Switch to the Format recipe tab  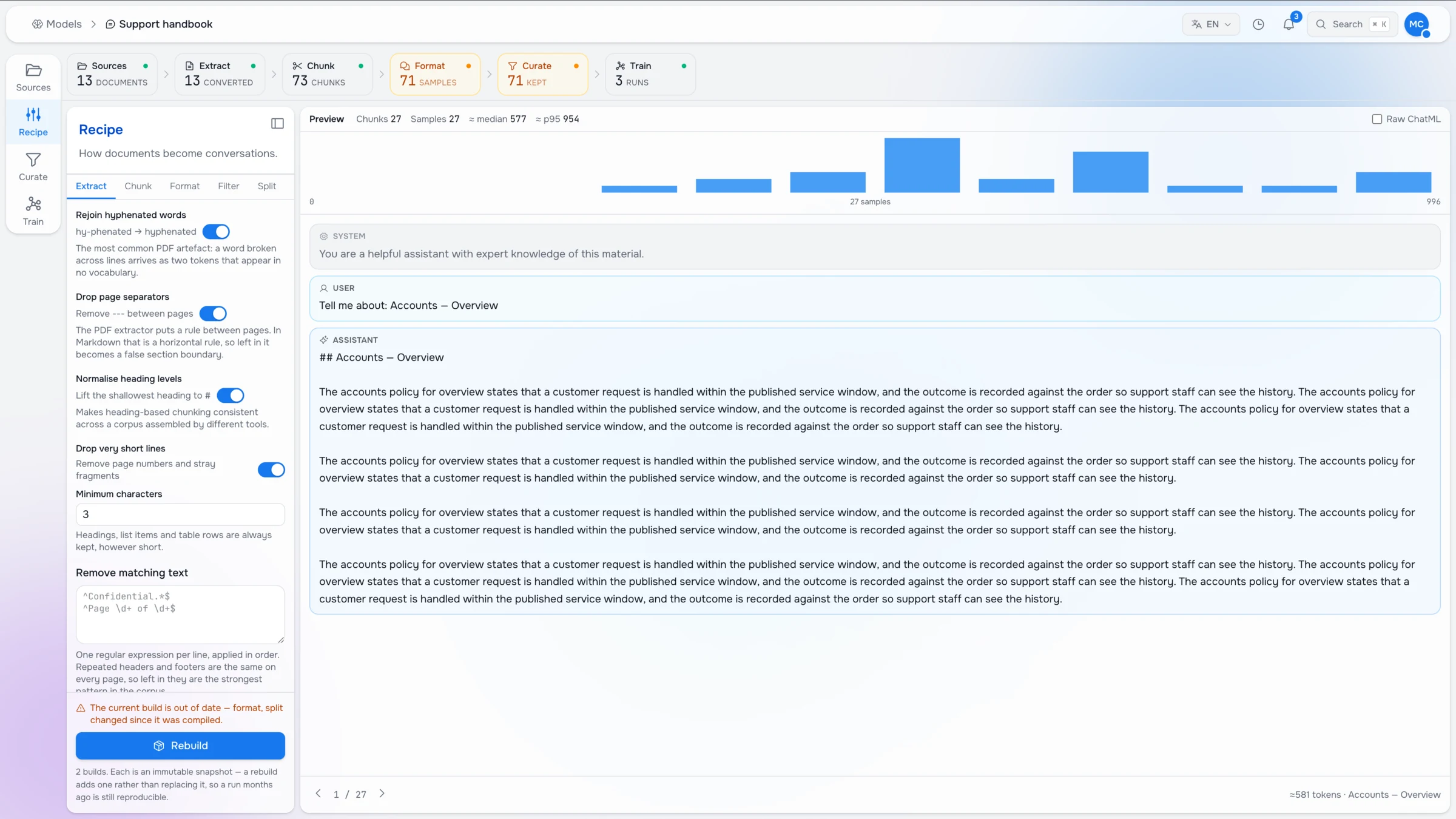click(184, 186)
